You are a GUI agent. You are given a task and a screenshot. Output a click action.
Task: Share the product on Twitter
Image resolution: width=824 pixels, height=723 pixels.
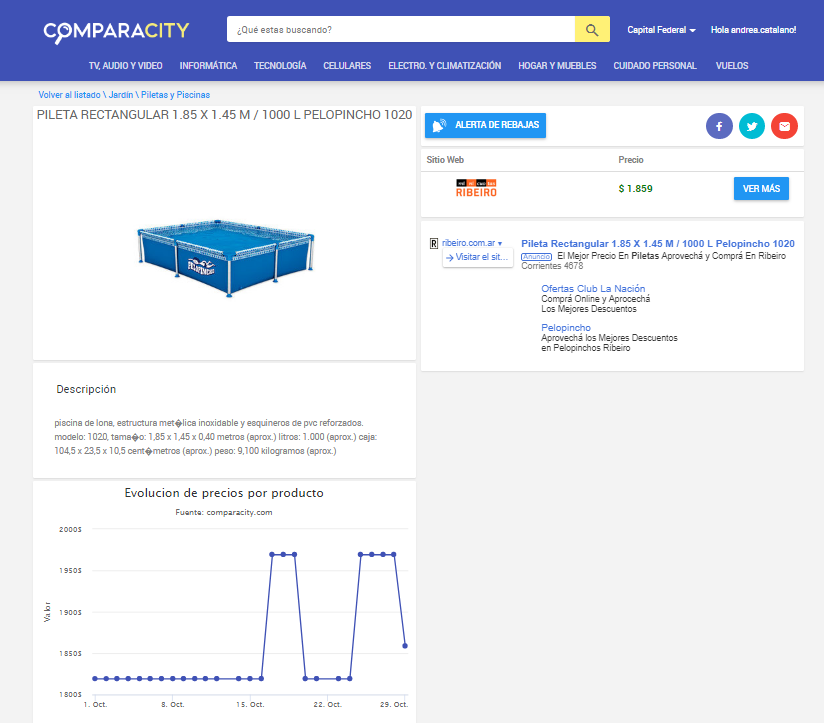752,126
